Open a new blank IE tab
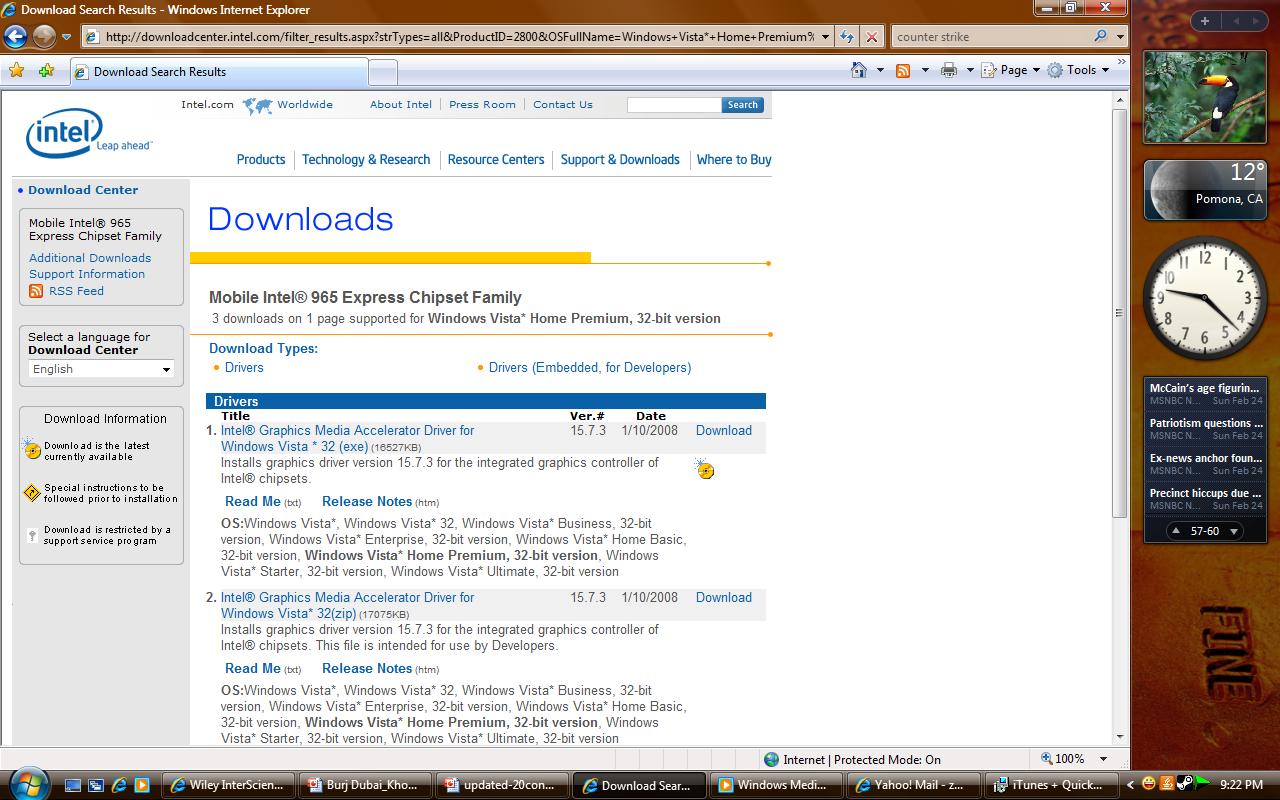This screenshot has height=800, width=1280. pyautogui.click(x=383, y=72)
